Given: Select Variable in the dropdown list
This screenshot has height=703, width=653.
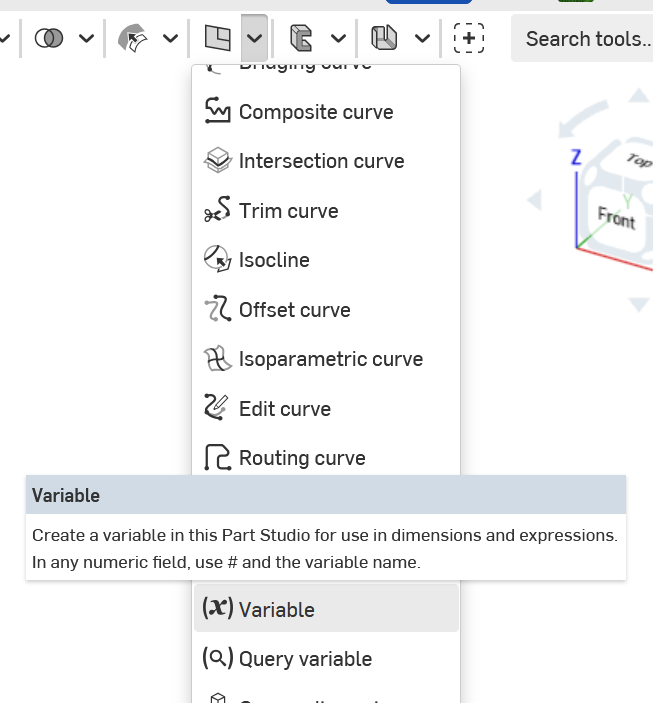Looking at the screenshot, I should pos(276,610).
